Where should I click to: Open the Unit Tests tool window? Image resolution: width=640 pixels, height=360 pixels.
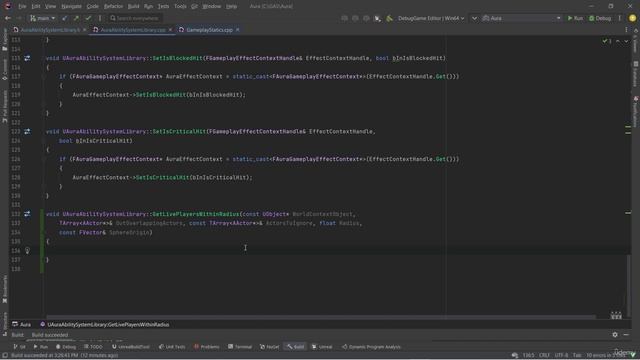(172, 347)
